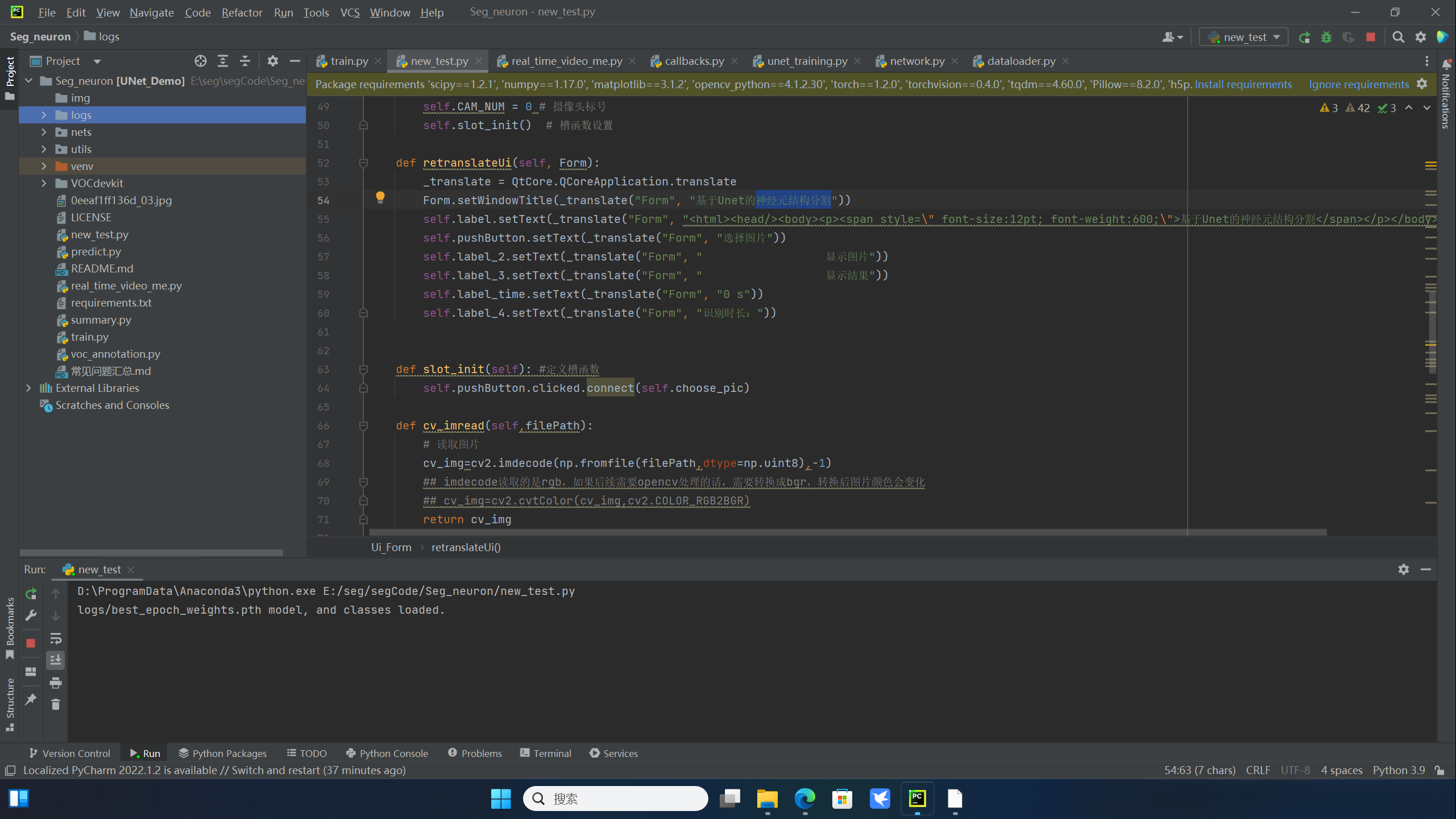Open the Terminal tool window button

tap(545, 753)
